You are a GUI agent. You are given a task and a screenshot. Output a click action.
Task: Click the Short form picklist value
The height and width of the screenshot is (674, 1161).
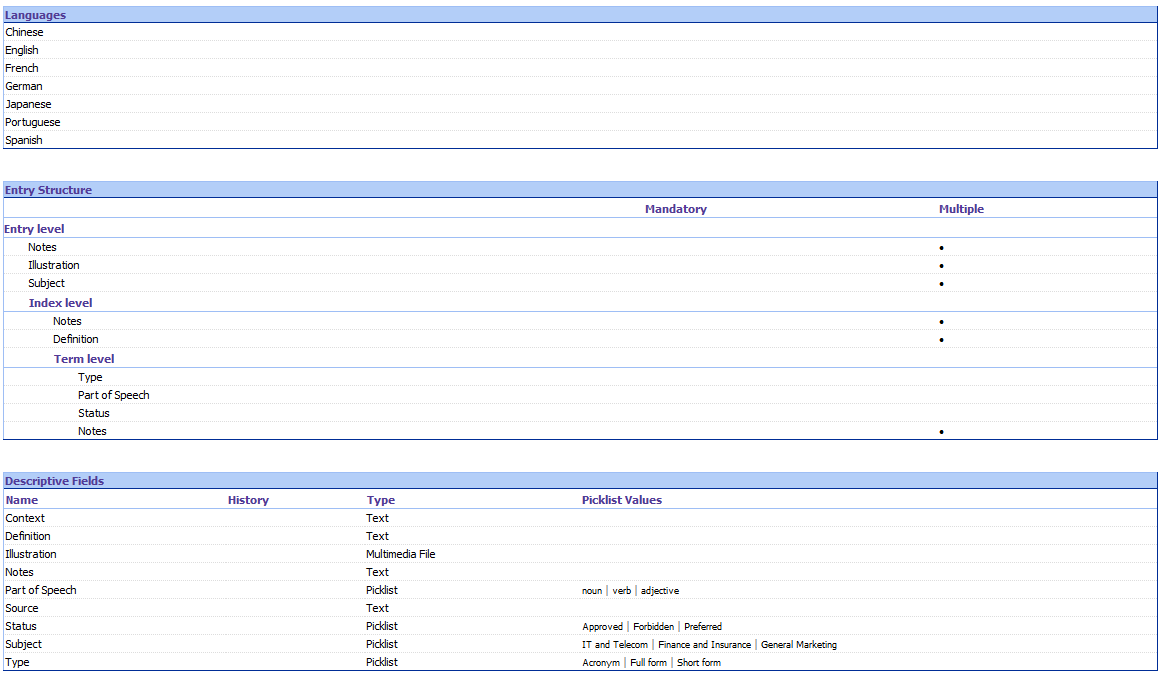pos(698,663)
